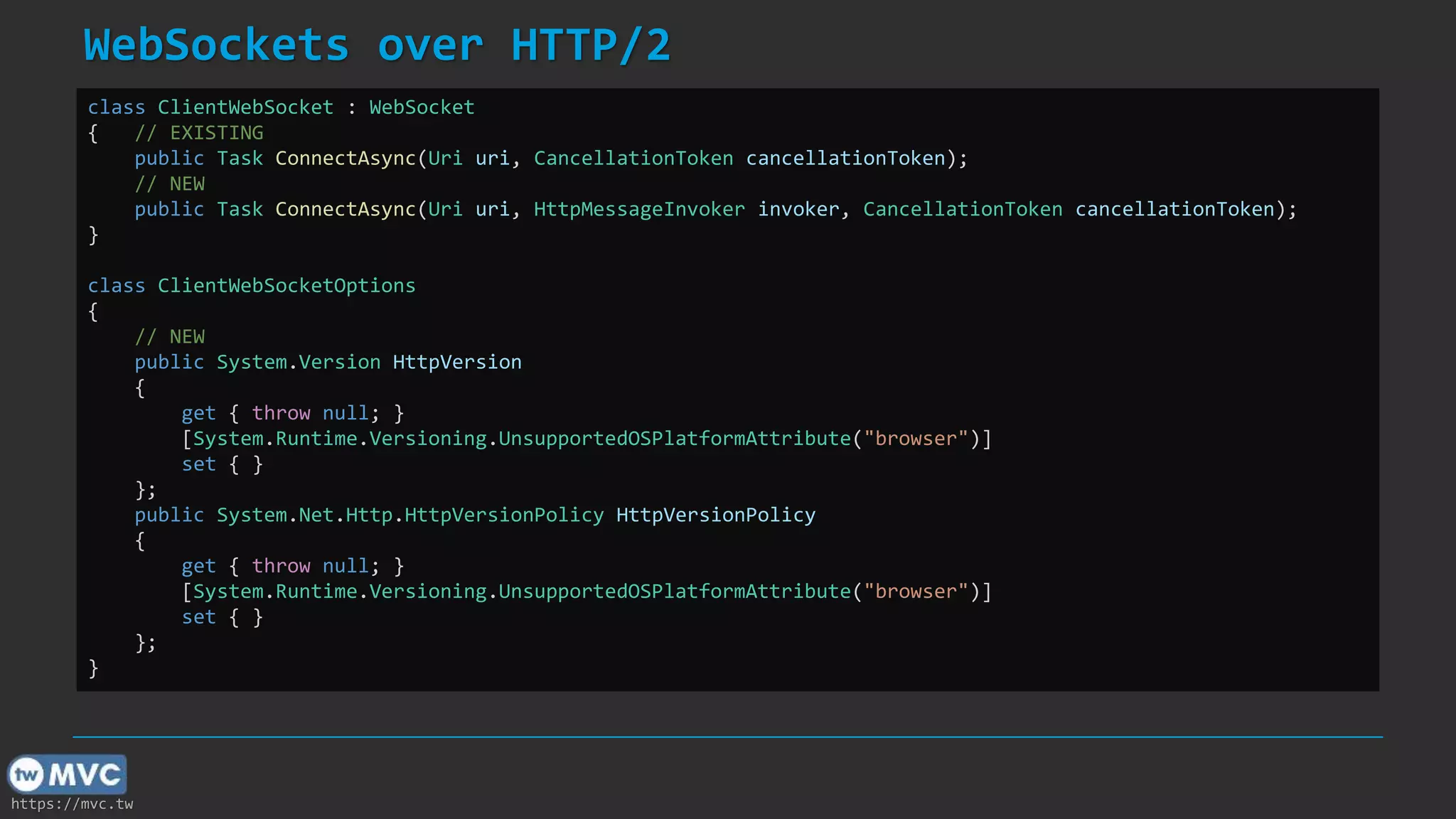Click the two-parameter ConnectAsync line under EXISTING

point(551,159)
